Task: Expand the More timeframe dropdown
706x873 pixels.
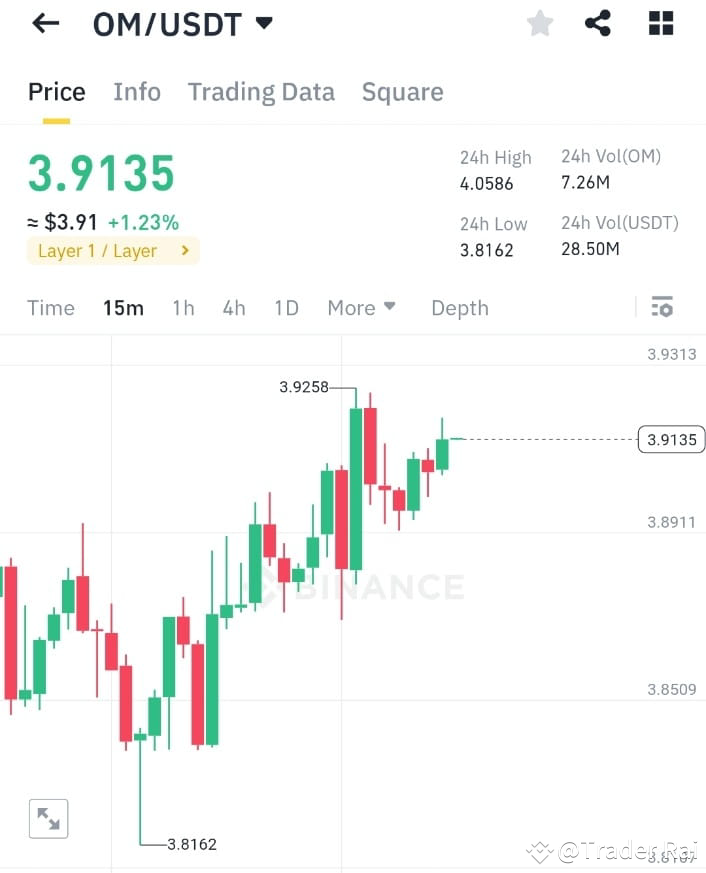Action: pyautogui.click(x=361, y=308)
